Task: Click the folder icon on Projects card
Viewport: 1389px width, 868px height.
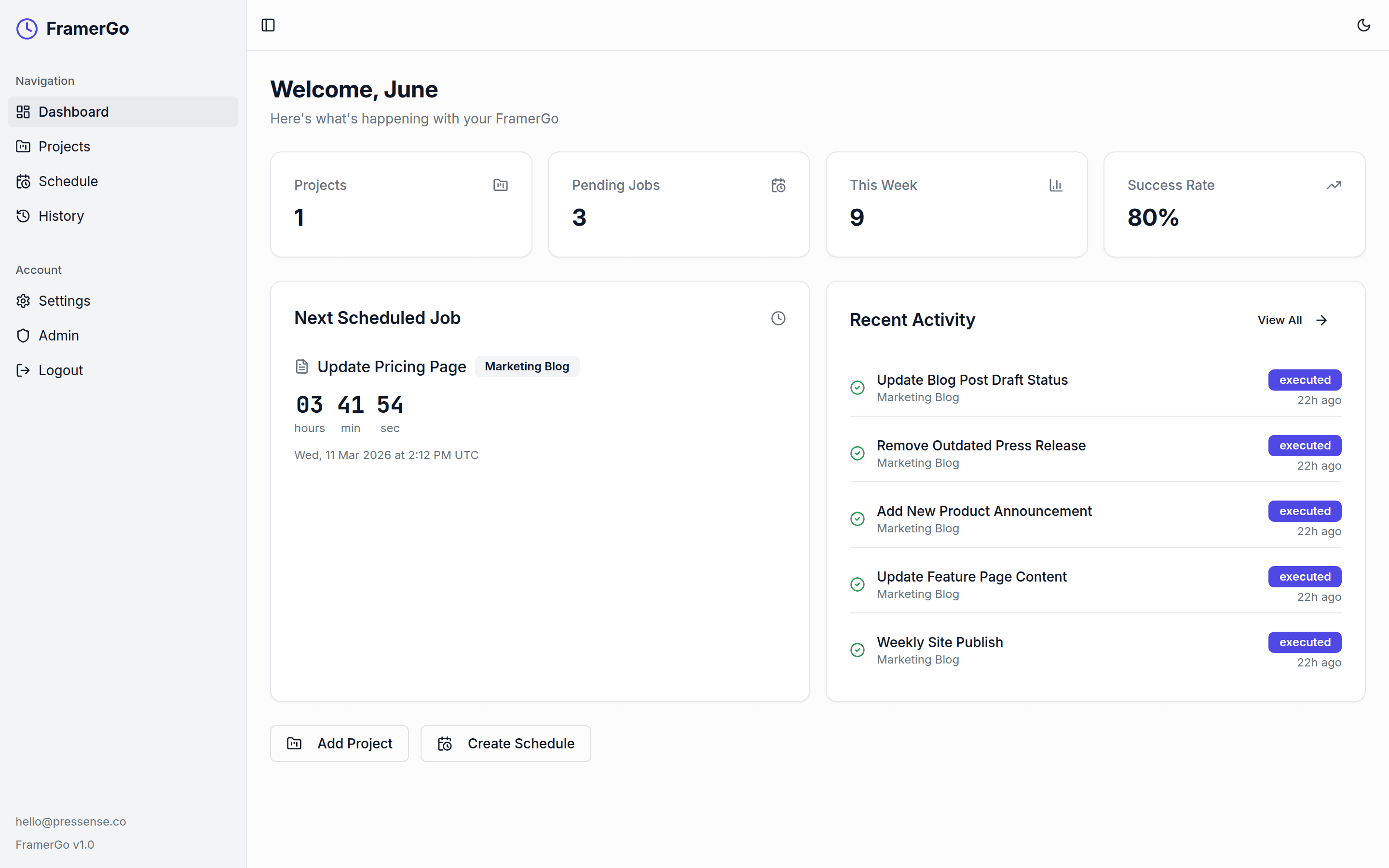Action: coord(501,186)
